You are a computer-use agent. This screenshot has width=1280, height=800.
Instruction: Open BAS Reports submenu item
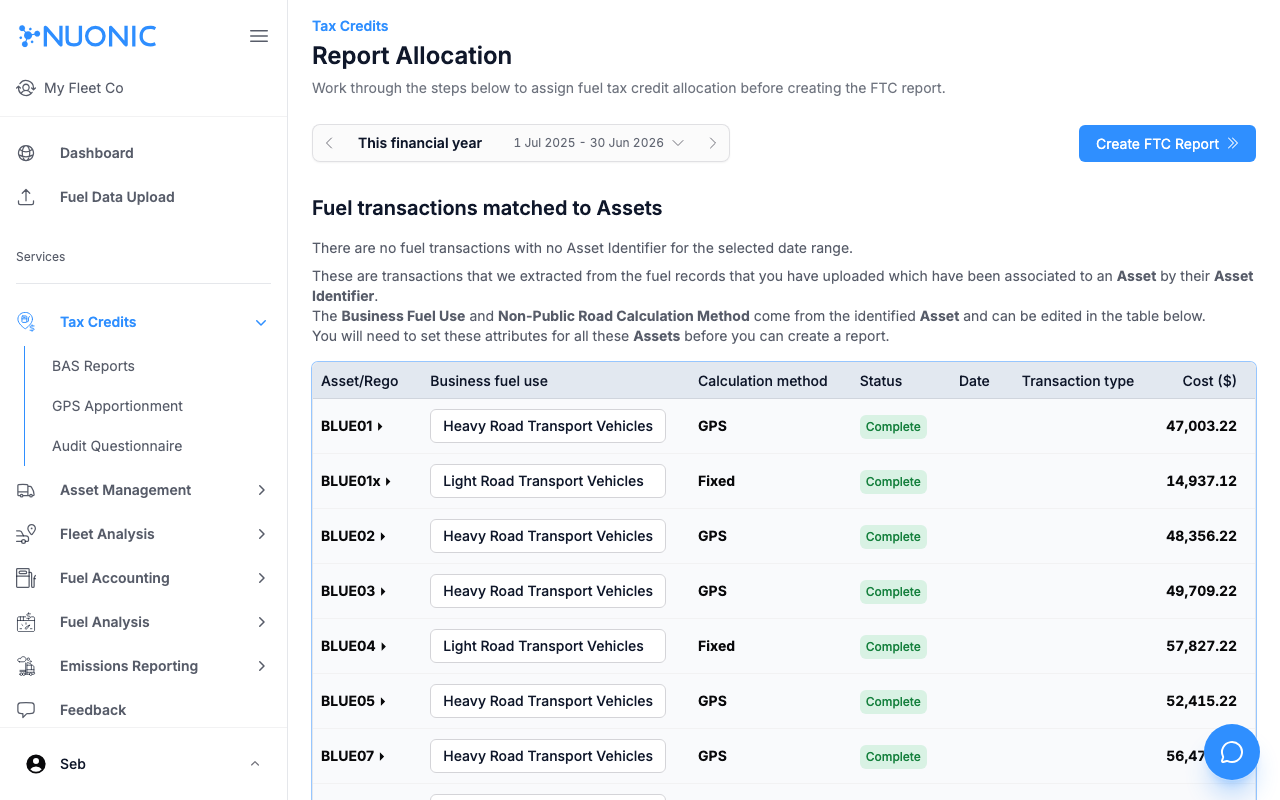coord(93,366)
